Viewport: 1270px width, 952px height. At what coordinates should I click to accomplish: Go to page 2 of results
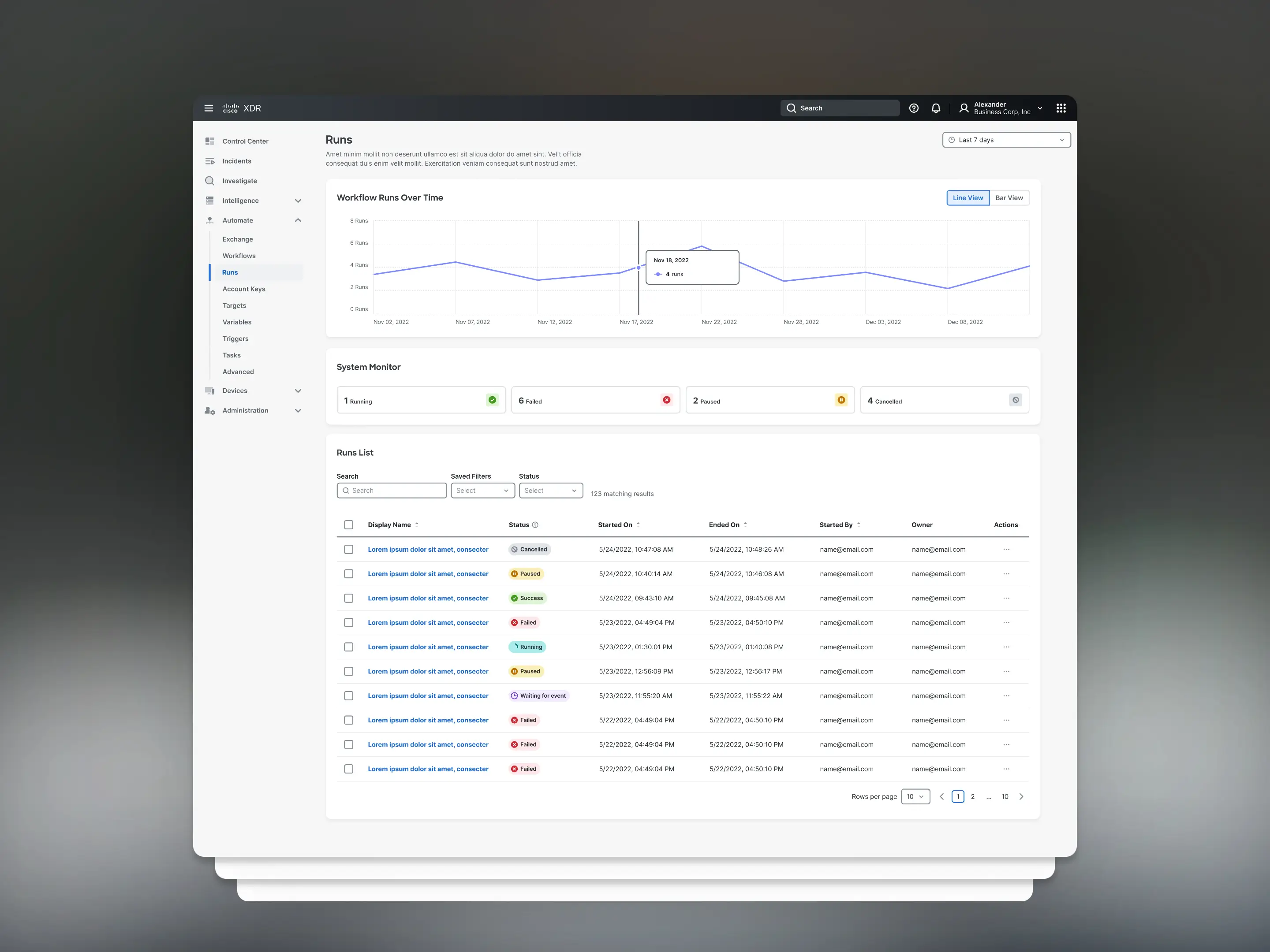pyautogui.click(x=973, y=796)
